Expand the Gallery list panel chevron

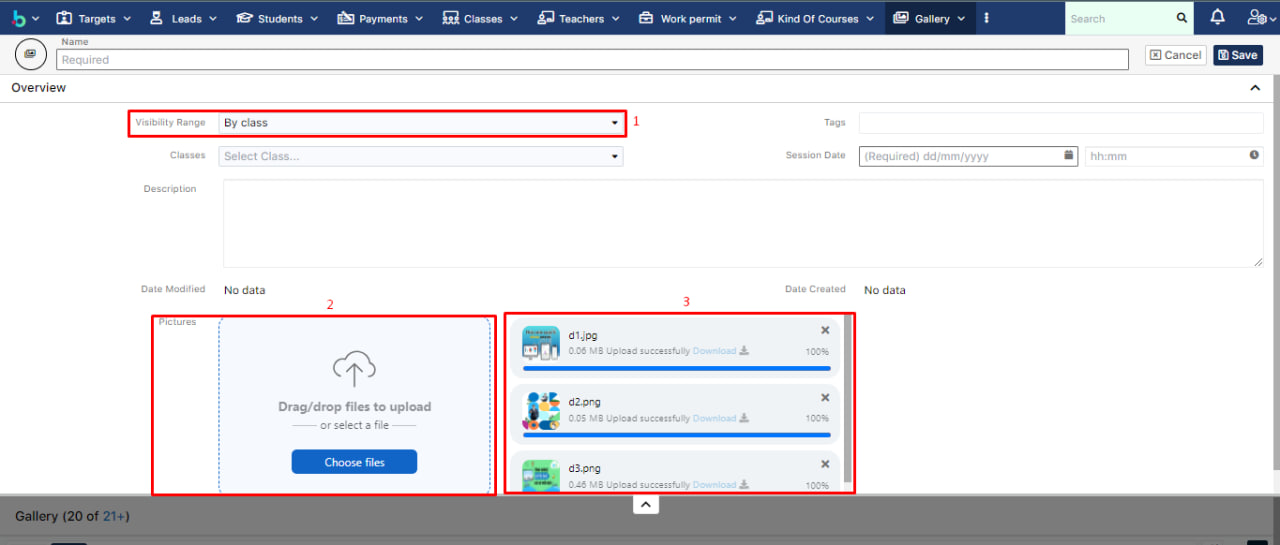tap(646, 505)
